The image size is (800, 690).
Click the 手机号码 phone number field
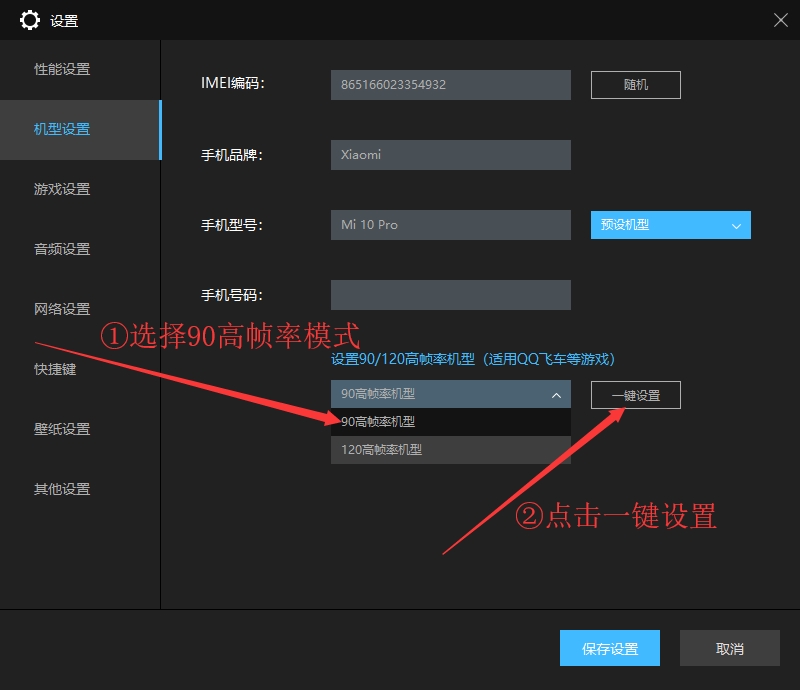450,295
